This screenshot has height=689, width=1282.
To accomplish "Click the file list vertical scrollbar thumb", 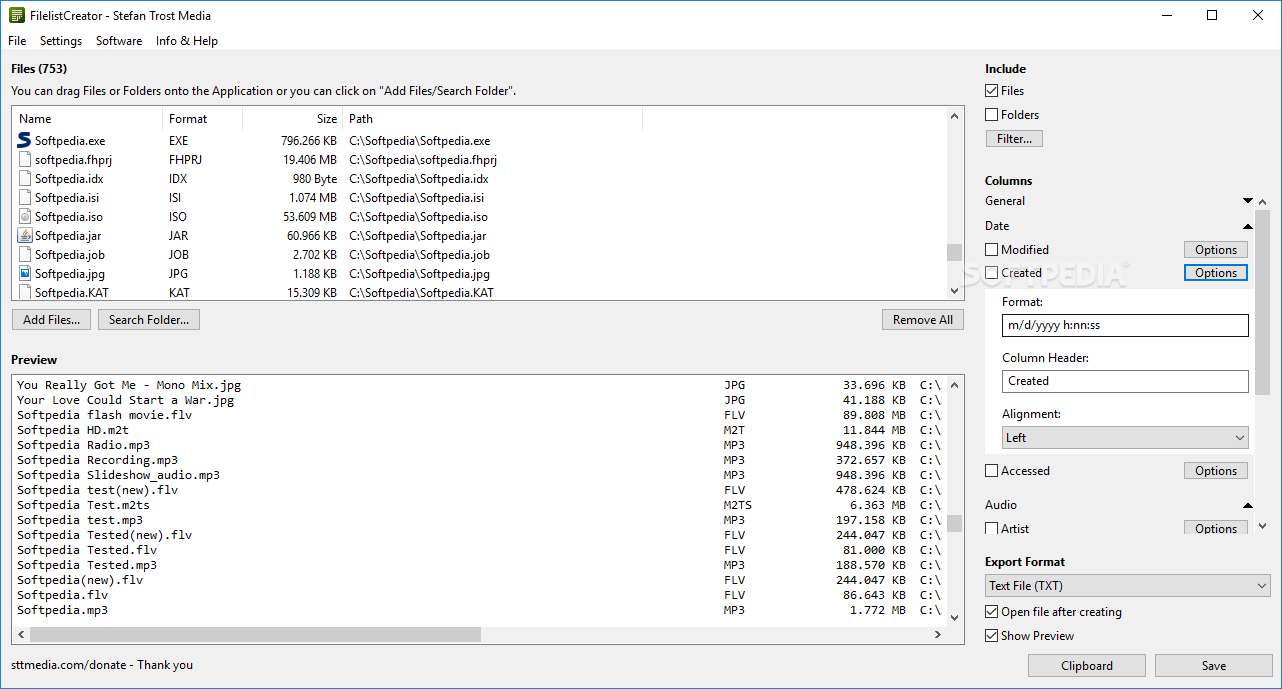I will coord(955,252).
